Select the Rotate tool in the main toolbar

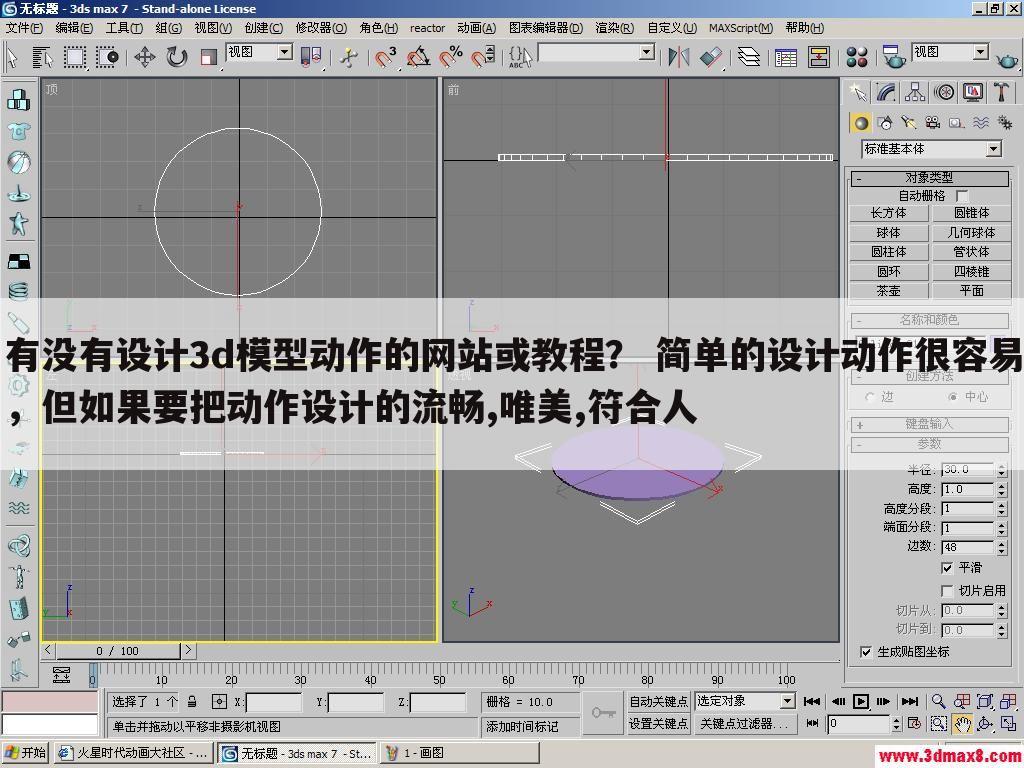point(175,57)
